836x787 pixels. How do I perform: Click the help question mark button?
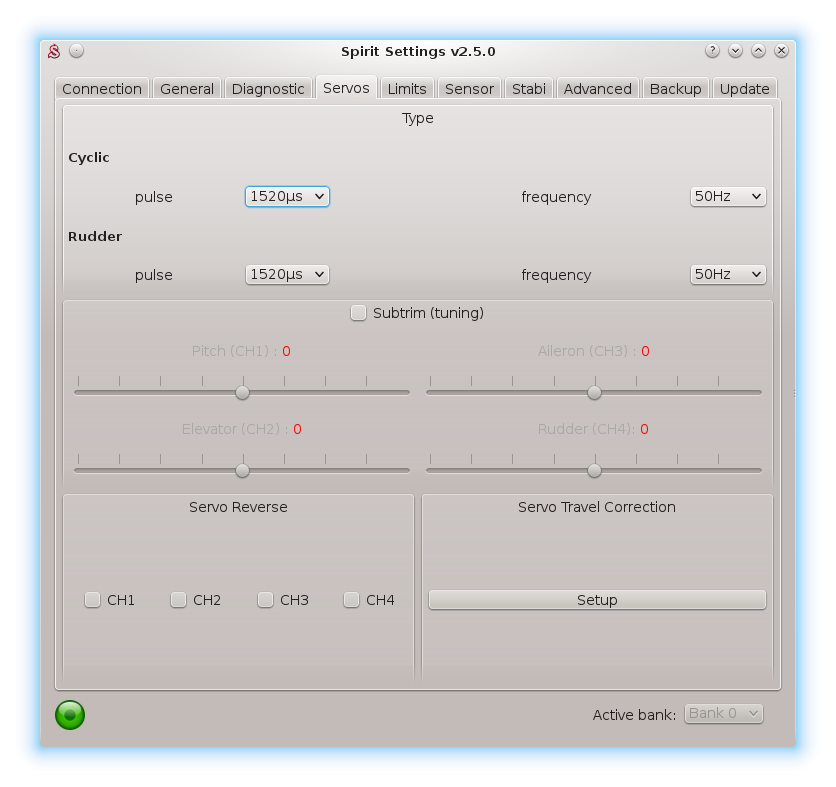point(712,51)
